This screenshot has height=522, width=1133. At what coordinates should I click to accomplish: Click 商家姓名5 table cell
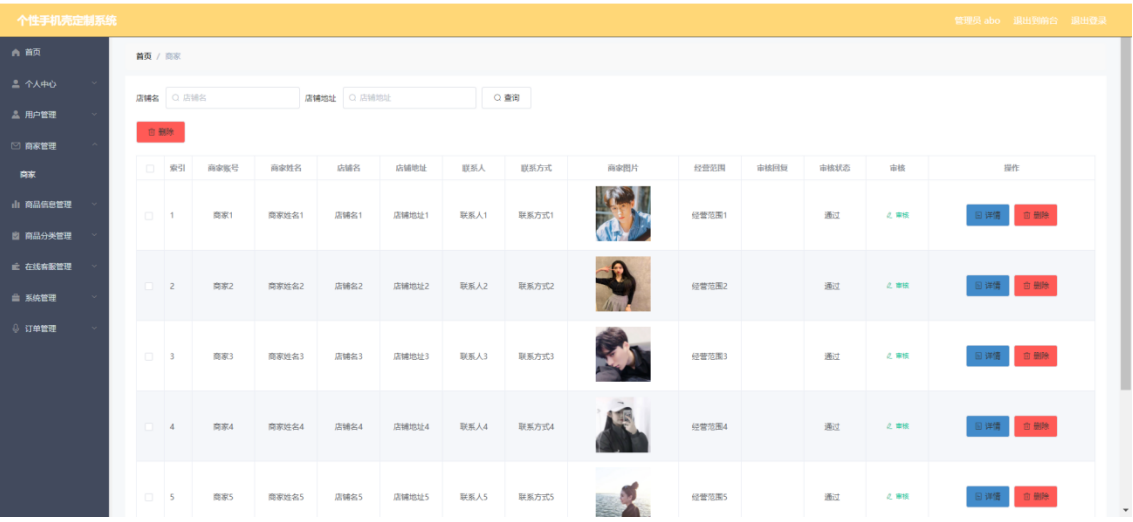coord(286,497)
